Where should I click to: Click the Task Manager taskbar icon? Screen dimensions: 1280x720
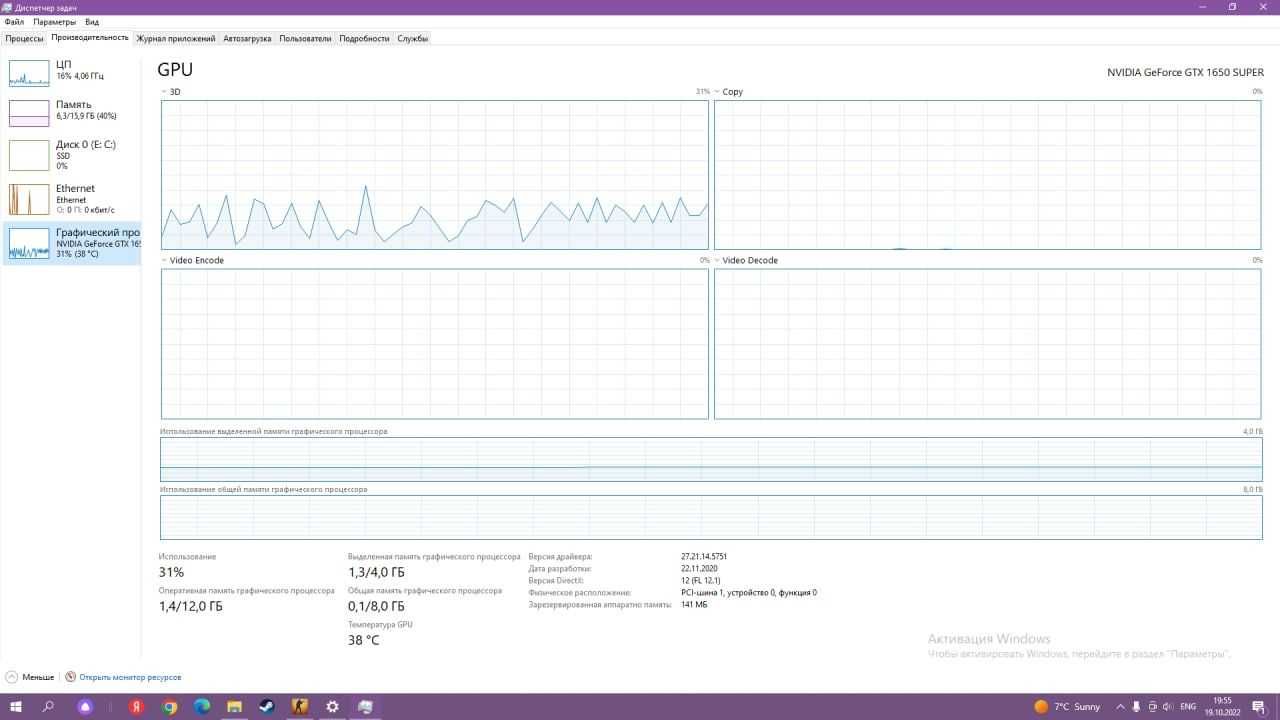tap(365, 706)
